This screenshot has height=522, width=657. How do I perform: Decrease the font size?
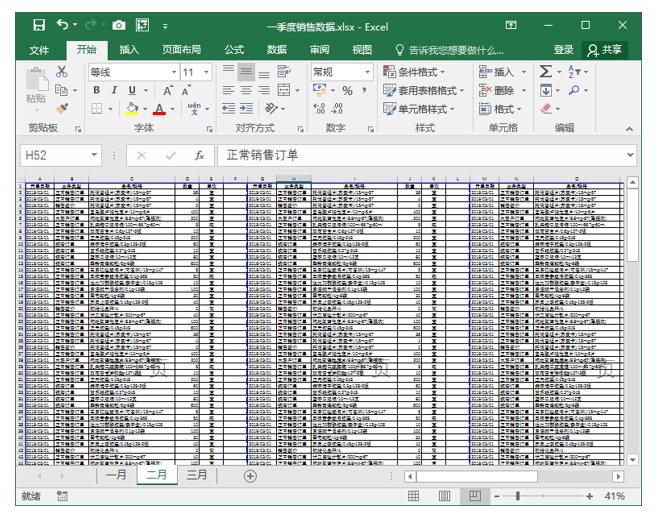[x=186, y=90]
